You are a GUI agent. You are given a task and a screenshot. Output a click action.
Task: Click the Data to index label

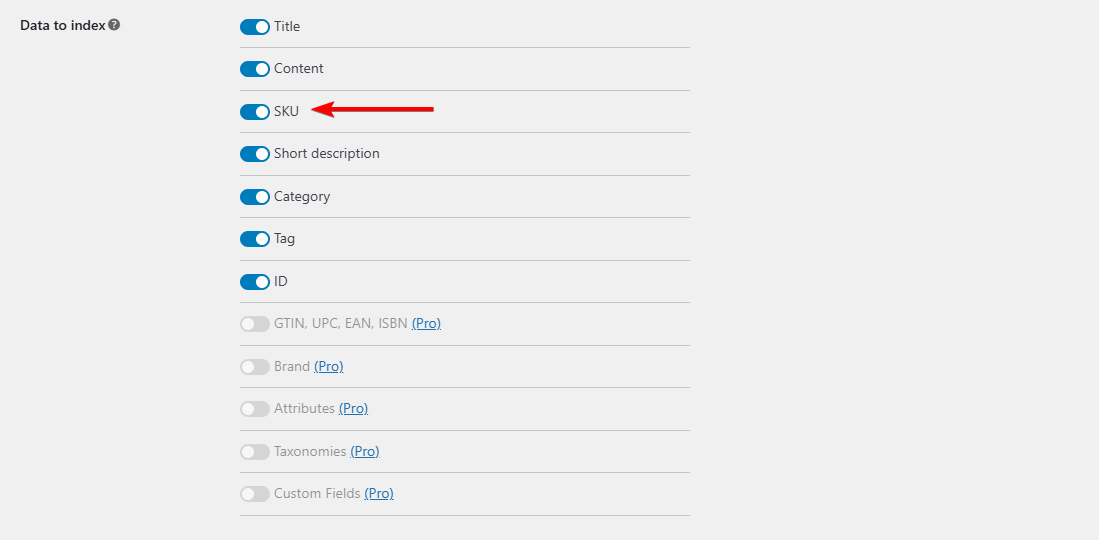pyautogui.click(x=63, y=24)
